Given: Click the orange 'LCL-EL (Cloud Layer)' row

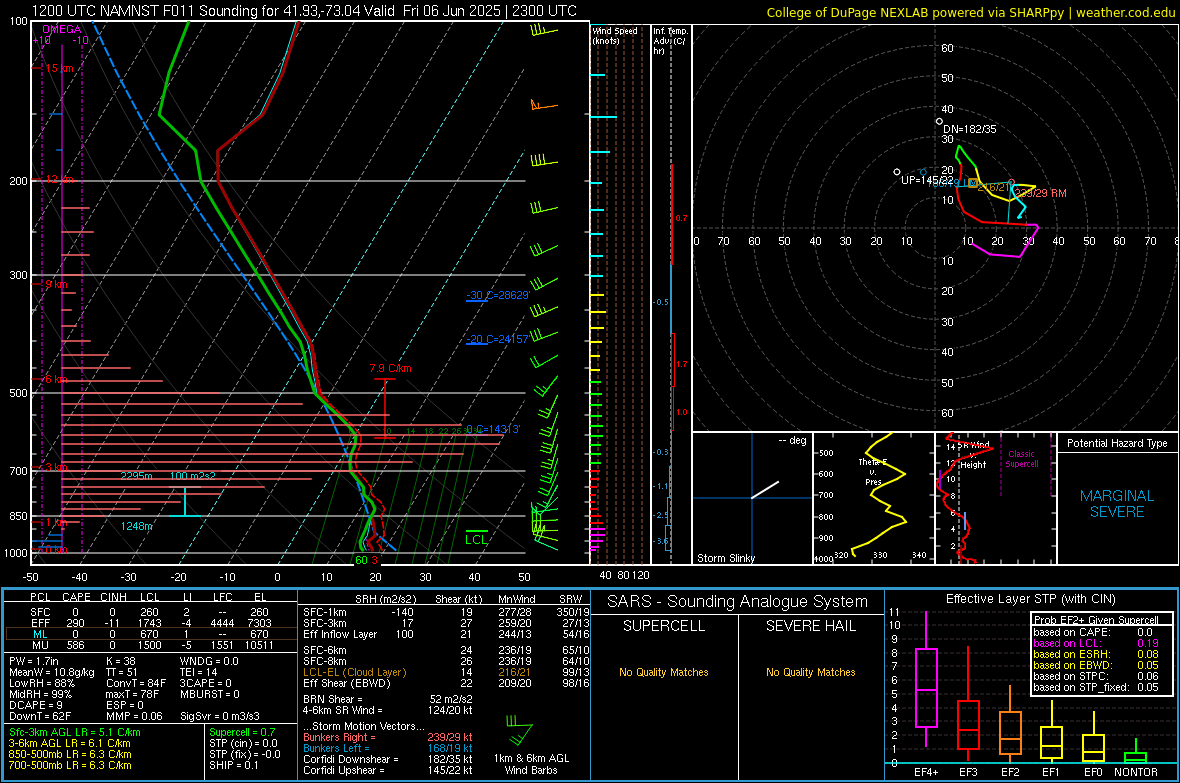Looking at the screenshot, I should [x=446, y=672].
